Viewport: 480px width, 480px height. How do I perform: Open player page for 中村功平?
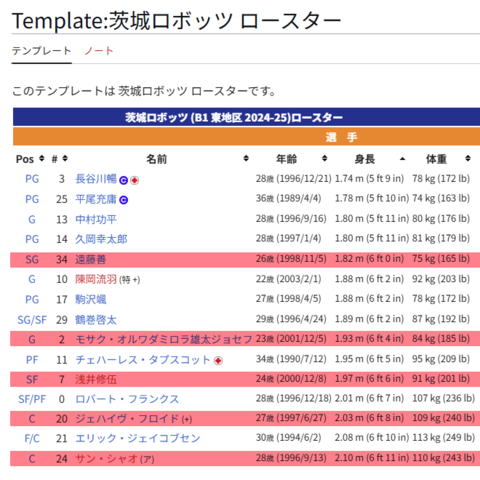96,219
